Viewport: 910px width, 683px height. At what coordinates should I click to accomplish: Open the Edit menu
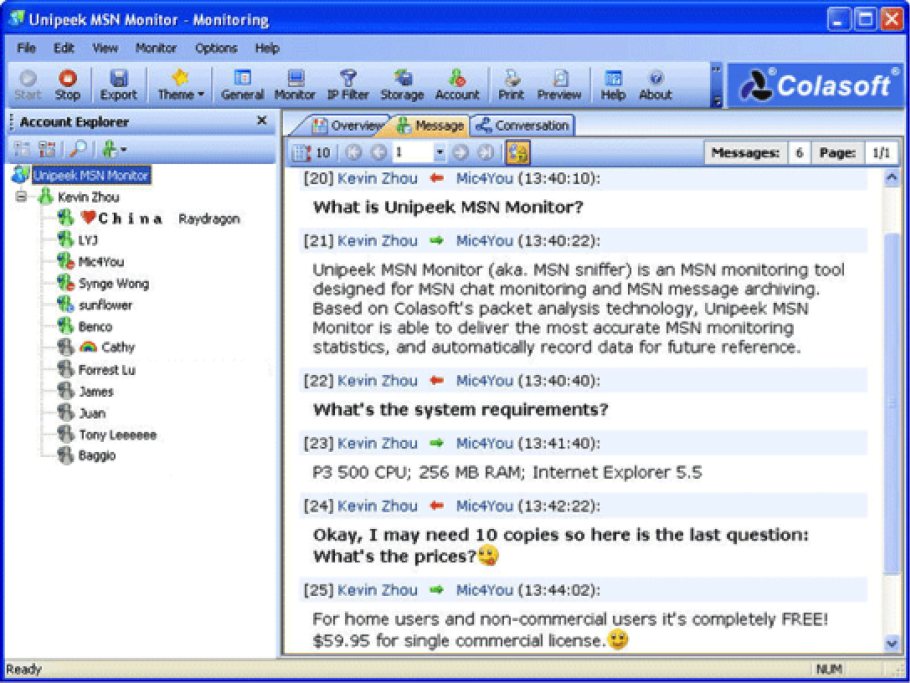pos(64,48)
